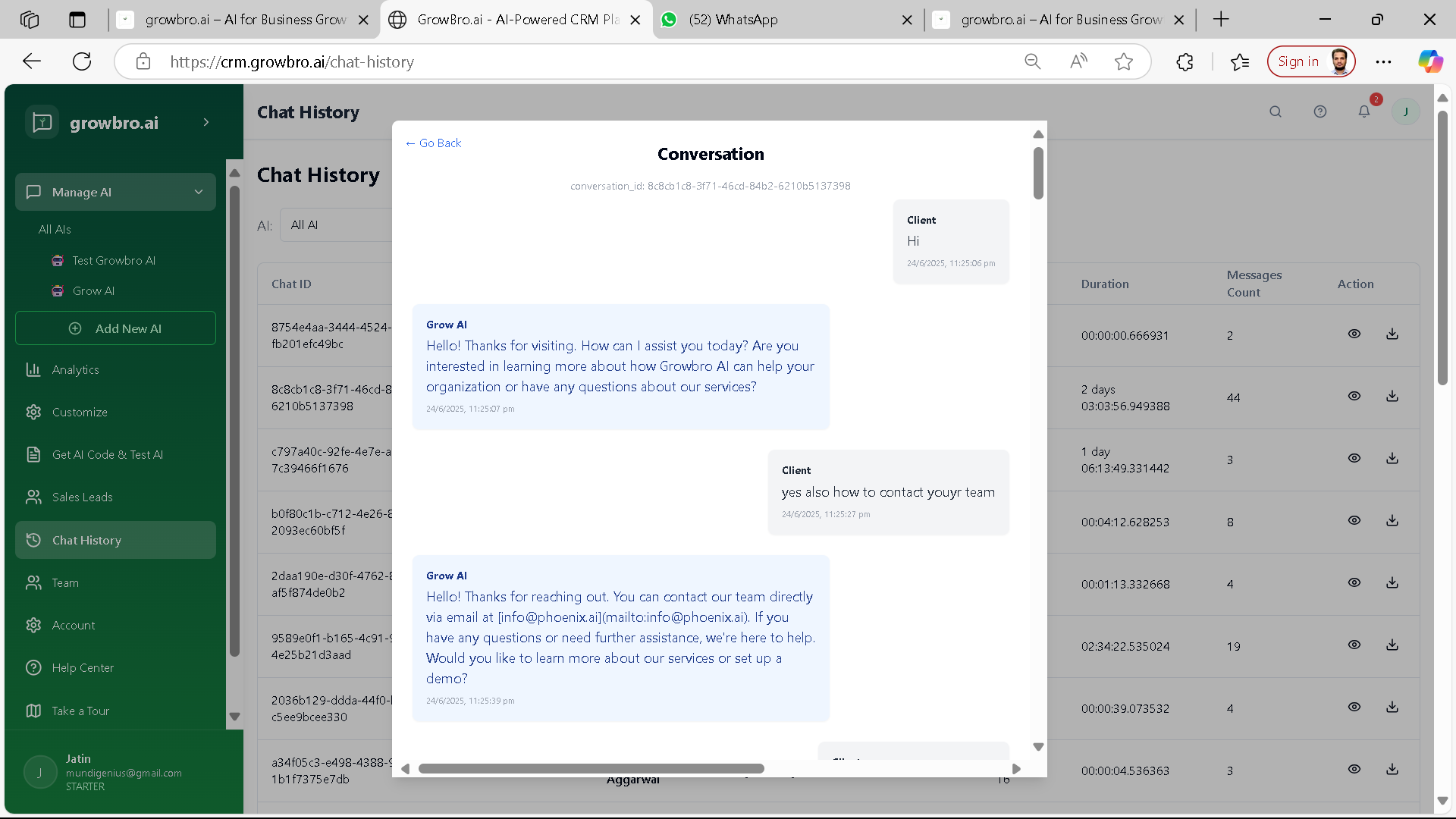The height and width of the screenshot is (819, 1456).
Task: Click Go Back in the conversation view
Action: tap(433, 143)
